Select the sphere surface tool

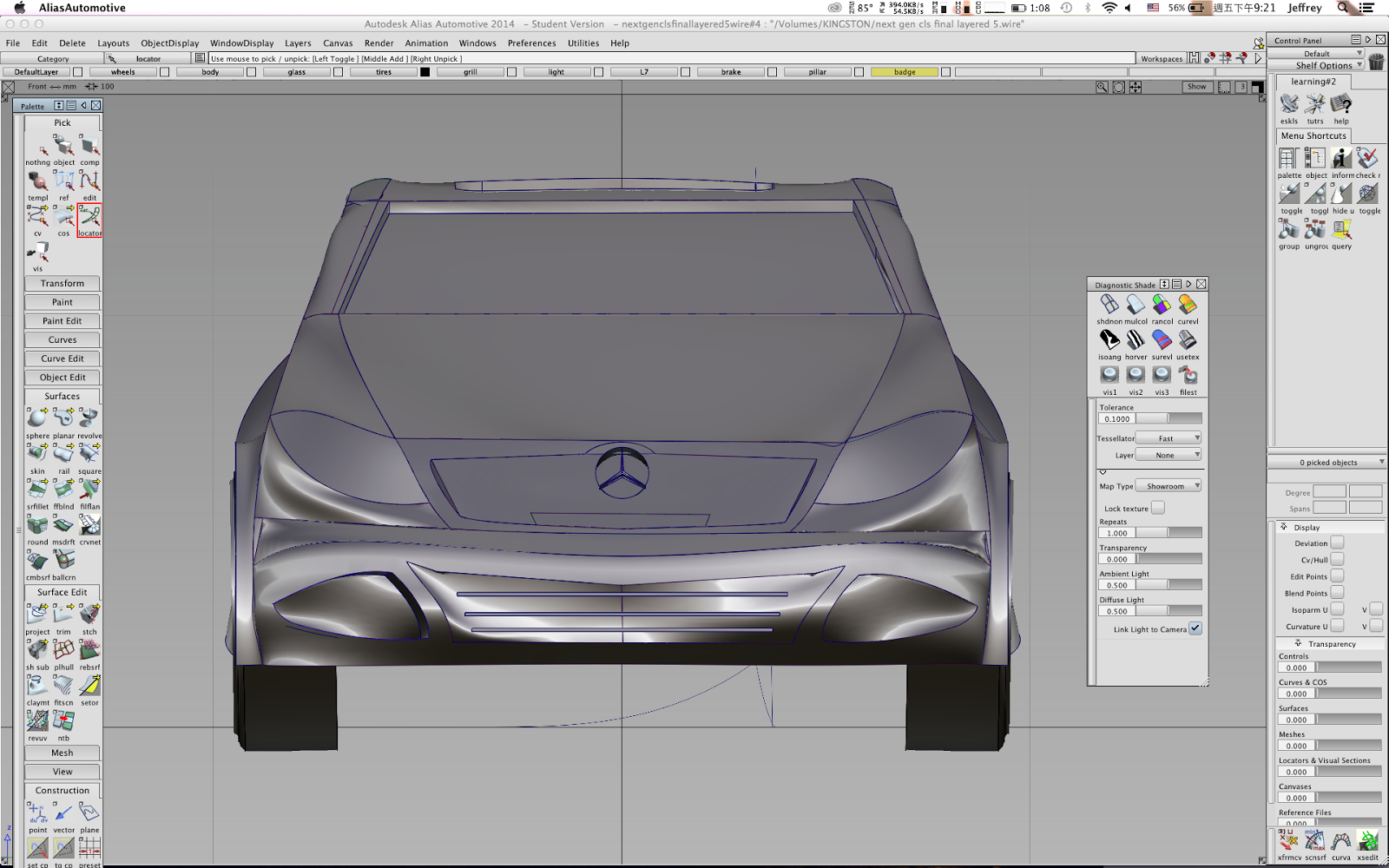coord(37,418)
